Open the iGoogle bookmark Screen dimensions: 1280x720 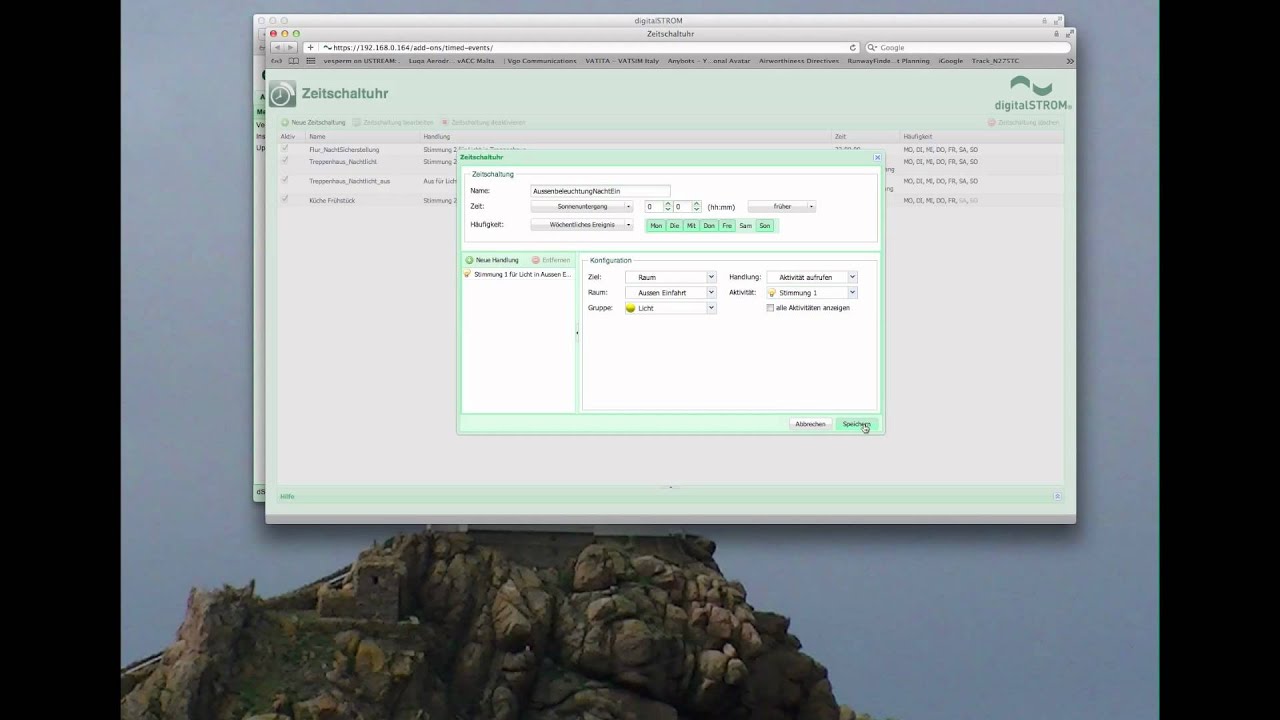[x=951, y=61]
